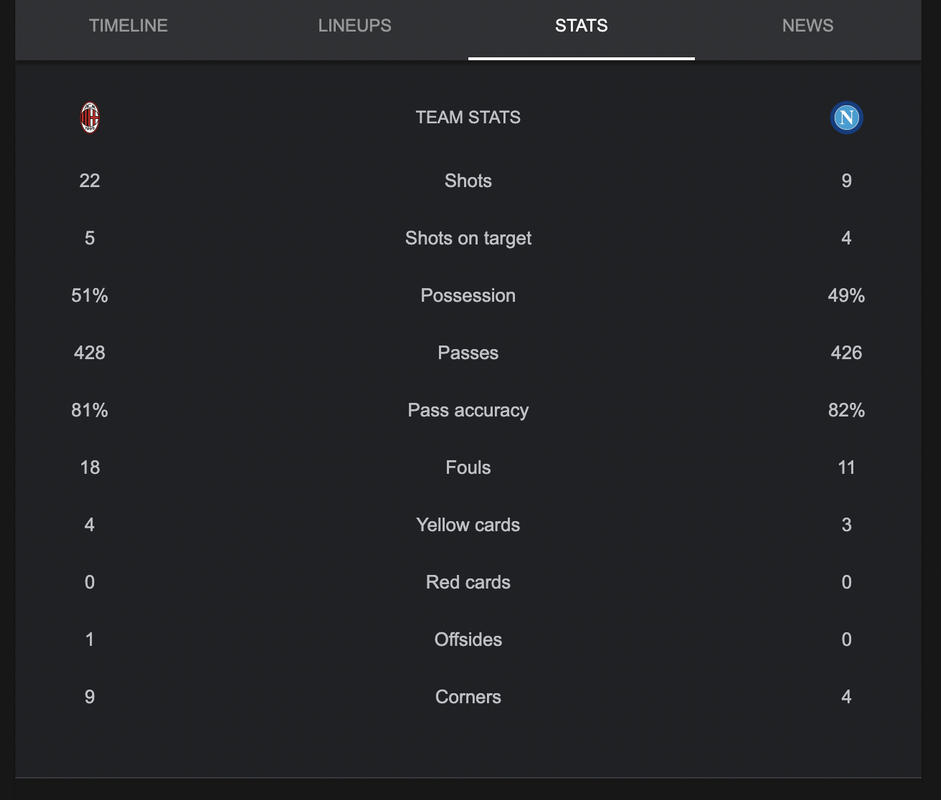941x800 pixels.
Task: Select the STATS tab
Action: (581, 26)
